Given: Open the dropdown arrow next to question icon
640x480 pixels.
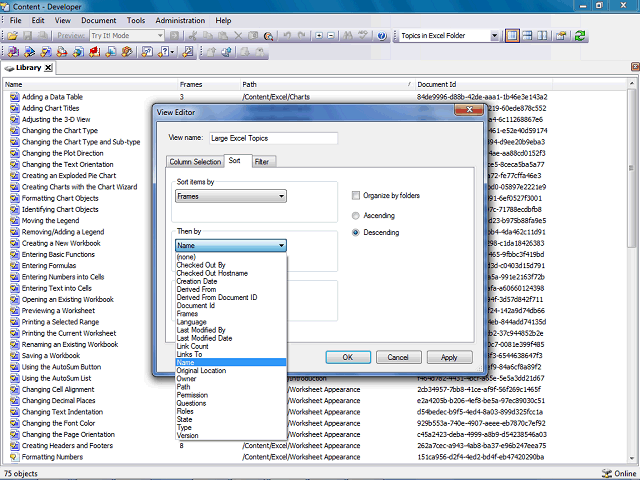Looking at the screenshot, I should 173,52.
